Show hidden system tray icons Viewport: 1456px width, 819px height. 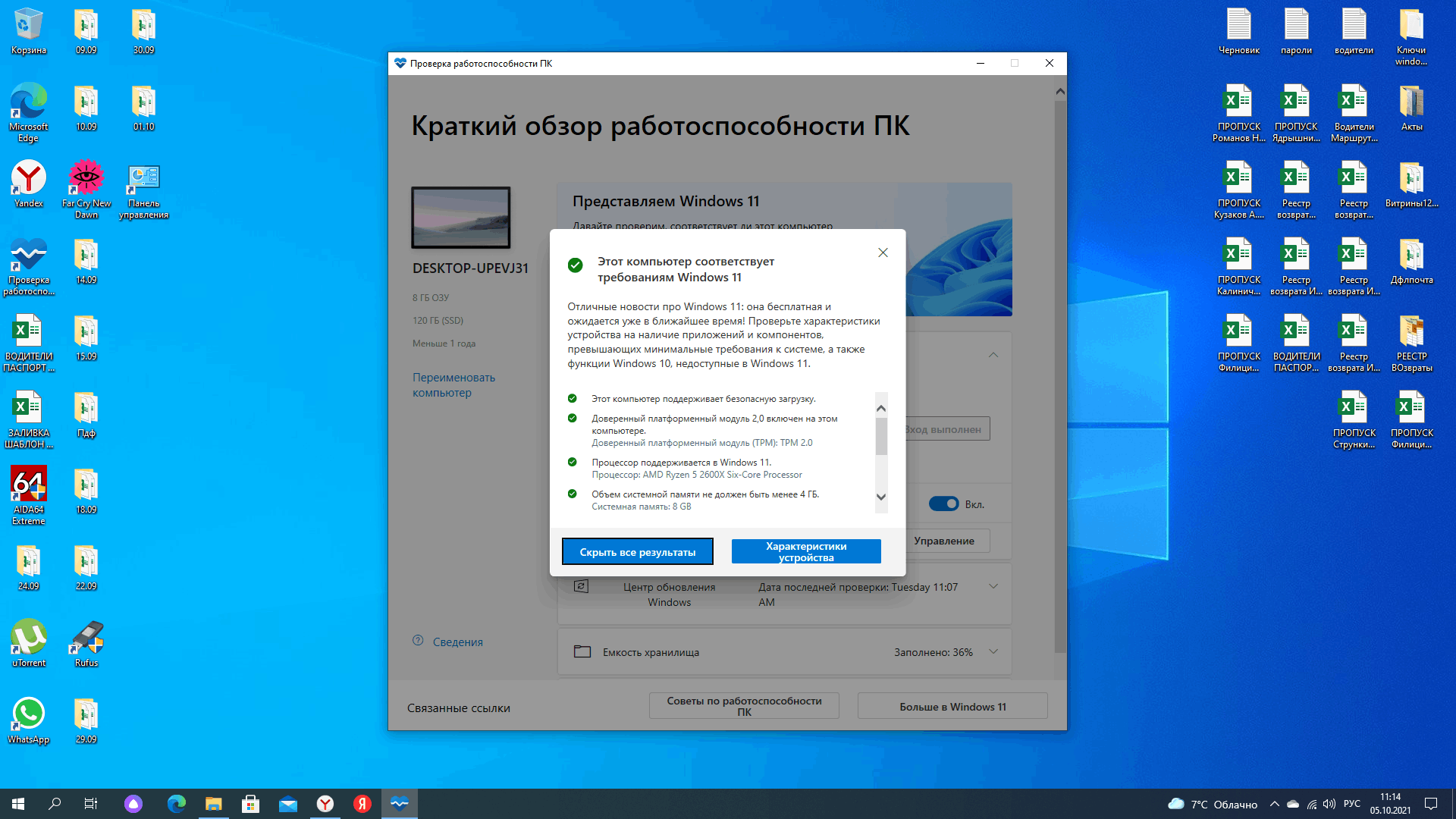pos(1274,804)
